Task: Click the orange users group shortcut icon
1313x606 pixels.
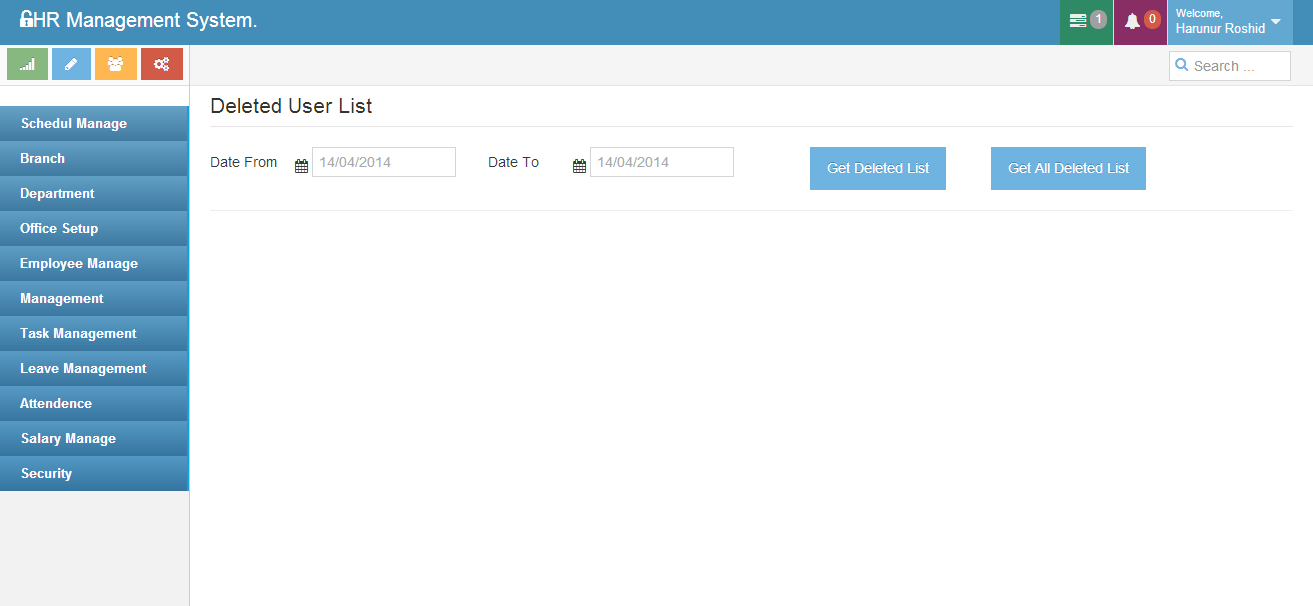Action: [x=116, y=64]
